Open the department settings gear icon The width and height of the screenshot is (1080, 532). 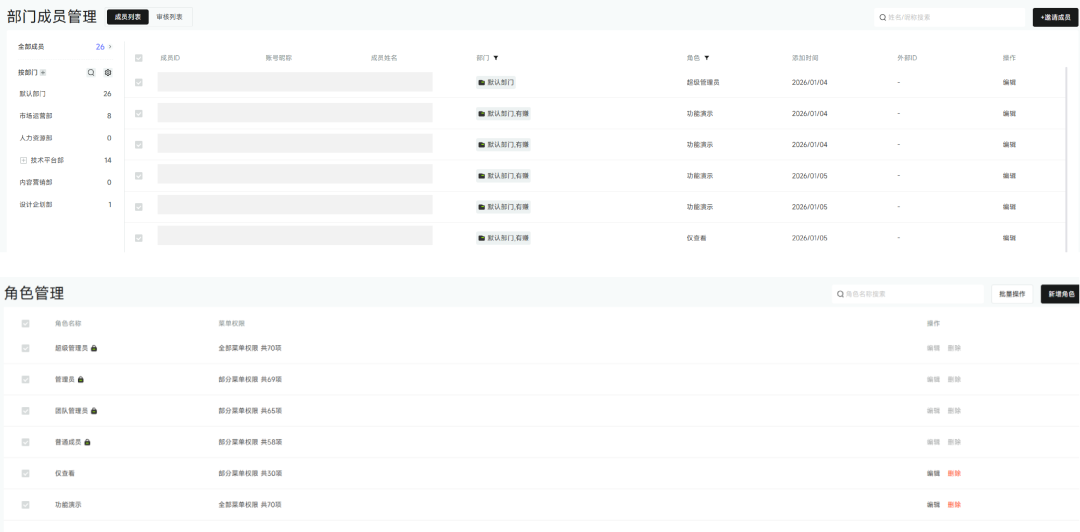tap(108, 72)
